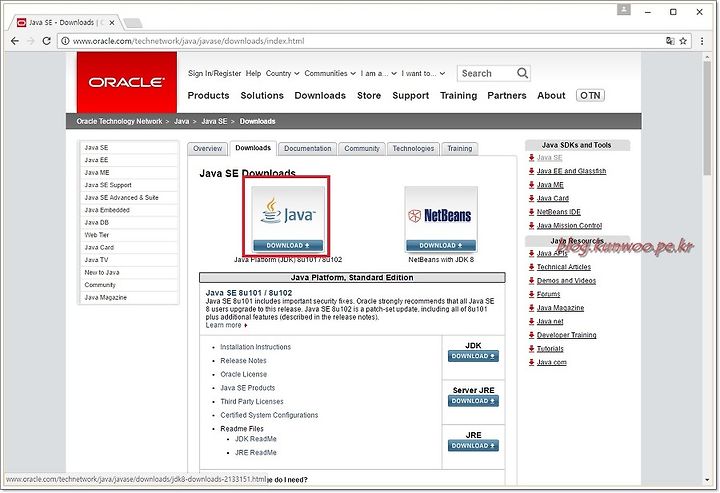This screenshot has height=493, width=720.
Task: Bookmark page with the star icon
Action: tap(683, 41)
